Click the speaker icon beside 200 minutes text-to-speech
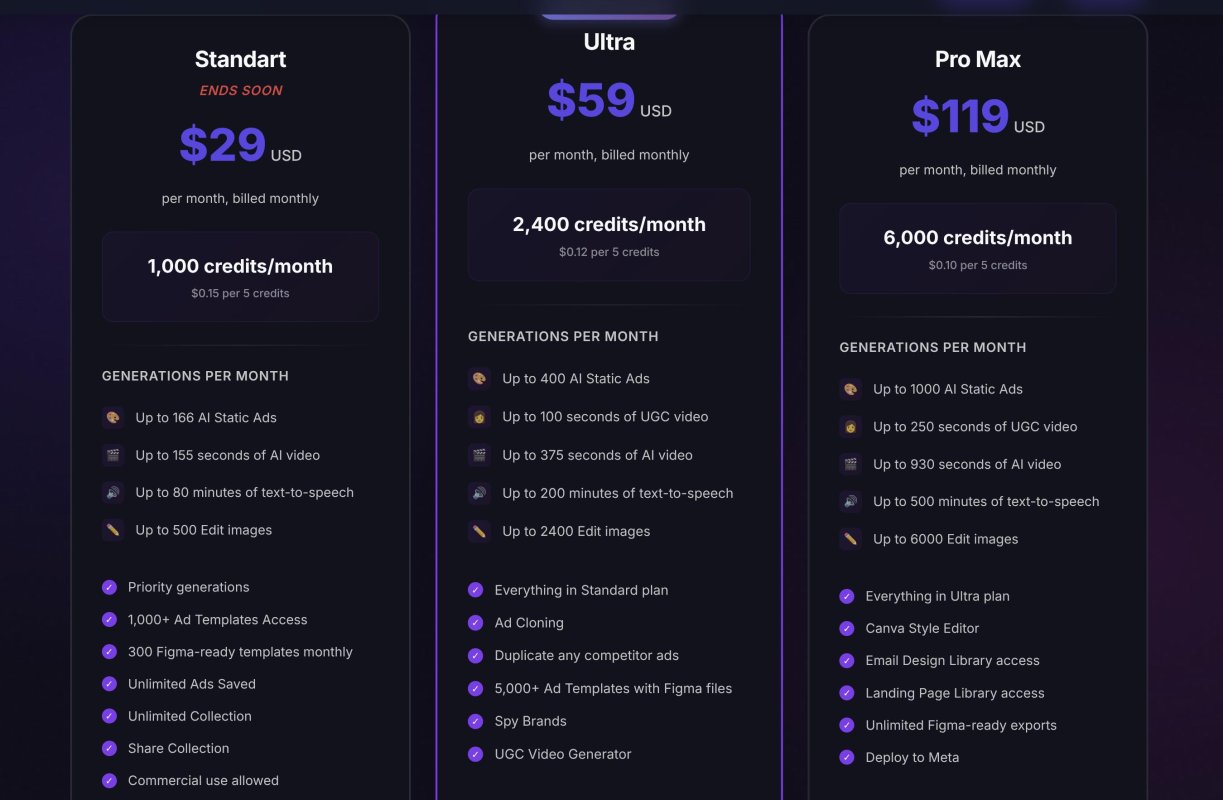This screenshot has width=1223, height=800. coord(480,493)
